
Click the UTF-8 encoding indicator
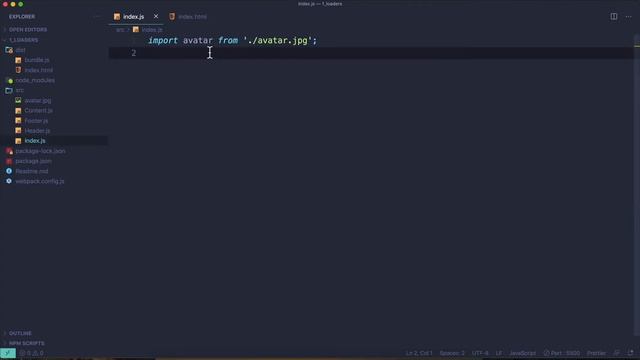tap(480, 353)
